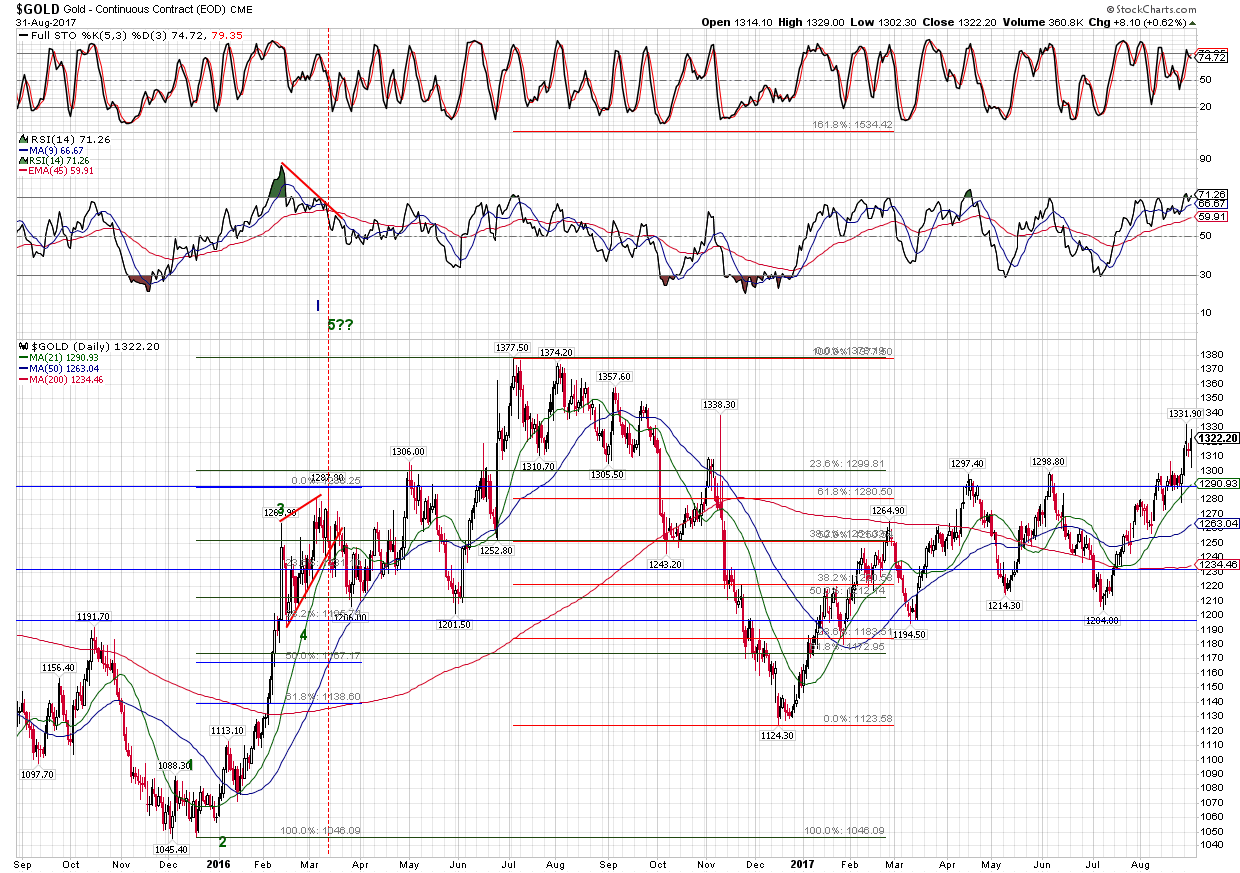Screen dimensions: 1240x873
Task: Select the 1331.90 recent high label
Action: (1185, 413)
